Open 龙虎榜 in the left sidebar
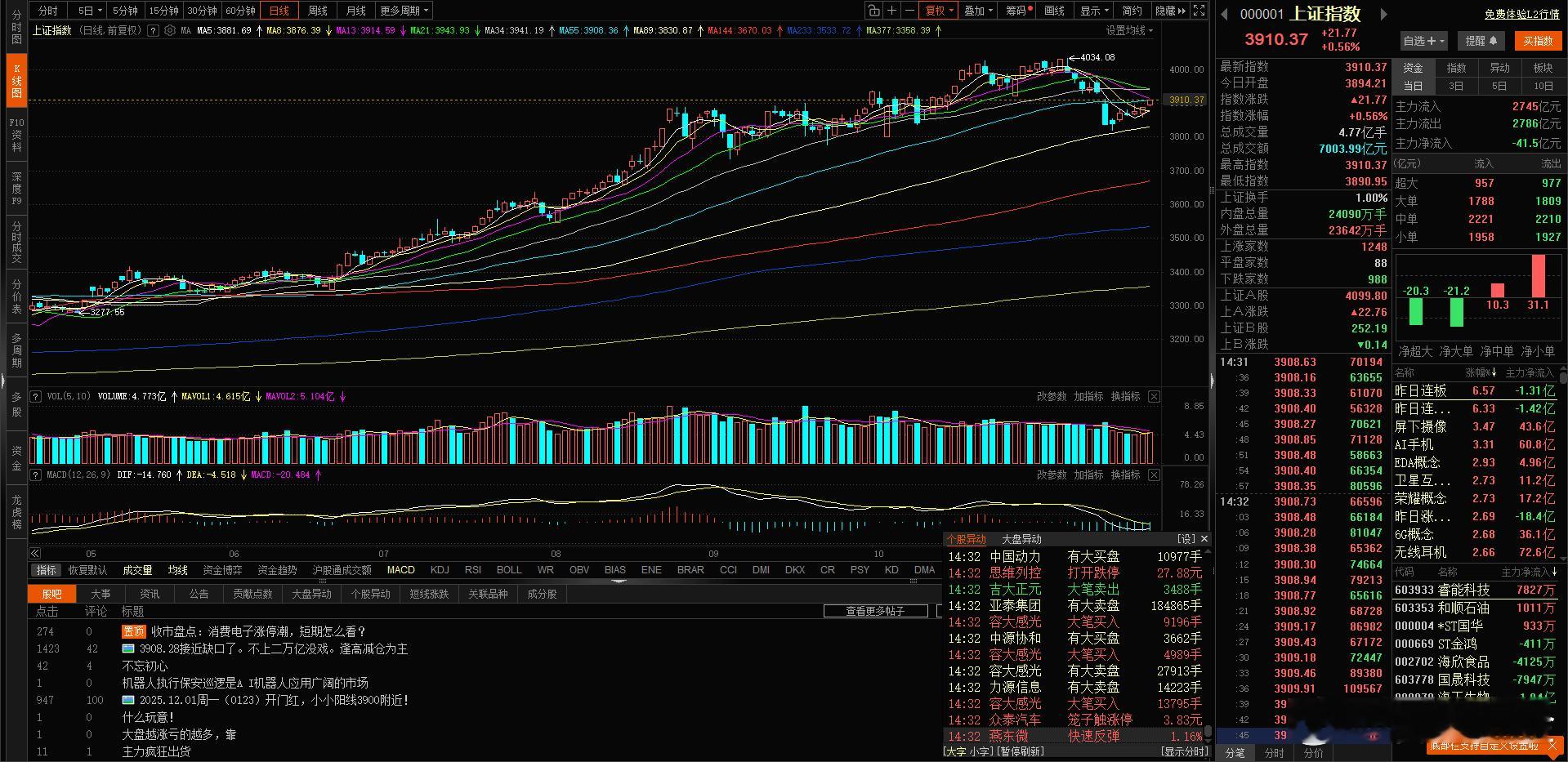The width and height of the screenshot is (1568, 762). coord(16,512)
